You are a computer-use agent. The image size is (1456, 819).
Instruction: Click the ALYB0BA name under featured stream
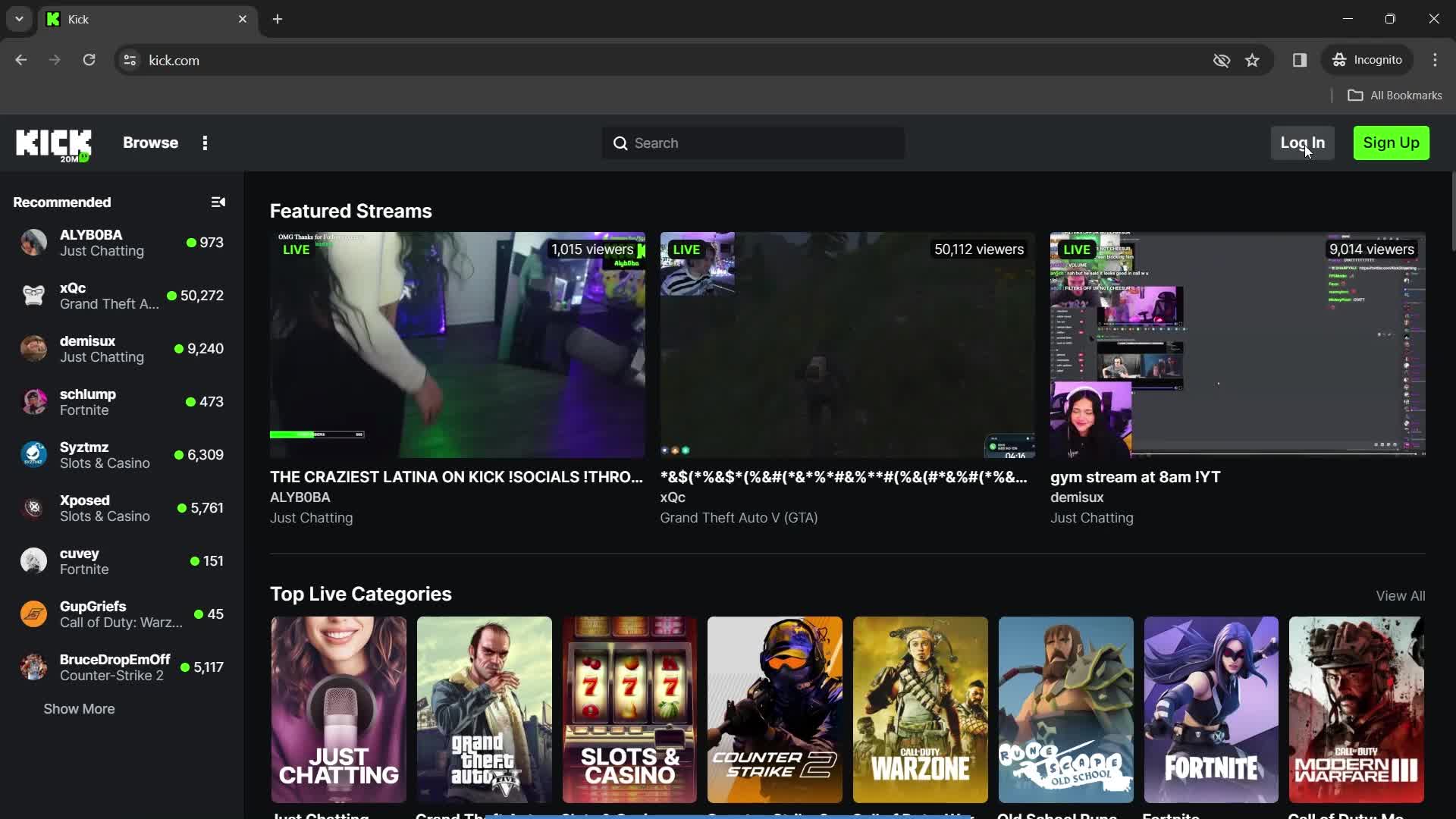tap(300, 497)
